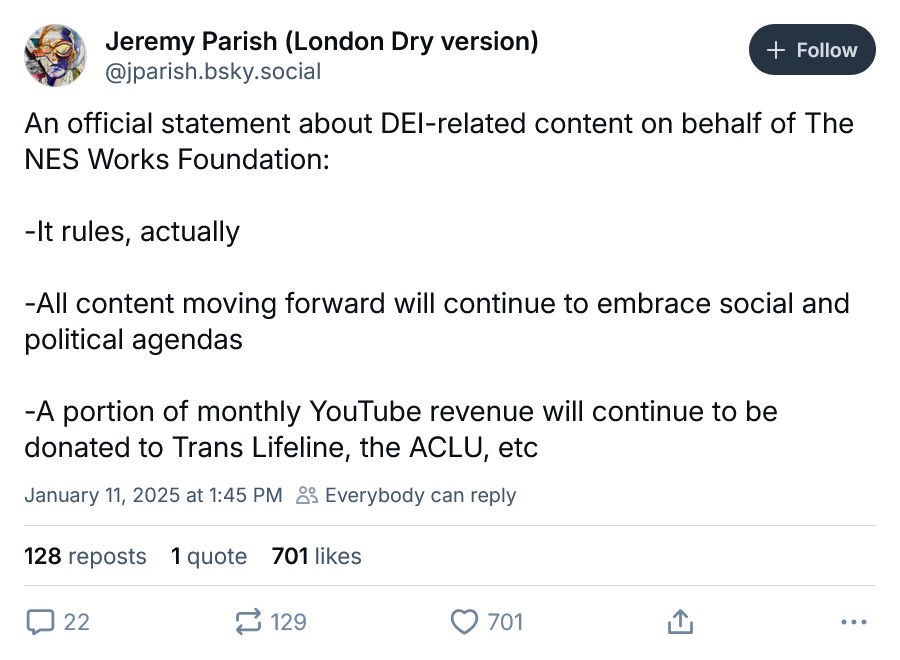Screen dimensions: 900x660
Task: Follow Jeremy Parish via Follow button
Action: click(x=812, y=50)
